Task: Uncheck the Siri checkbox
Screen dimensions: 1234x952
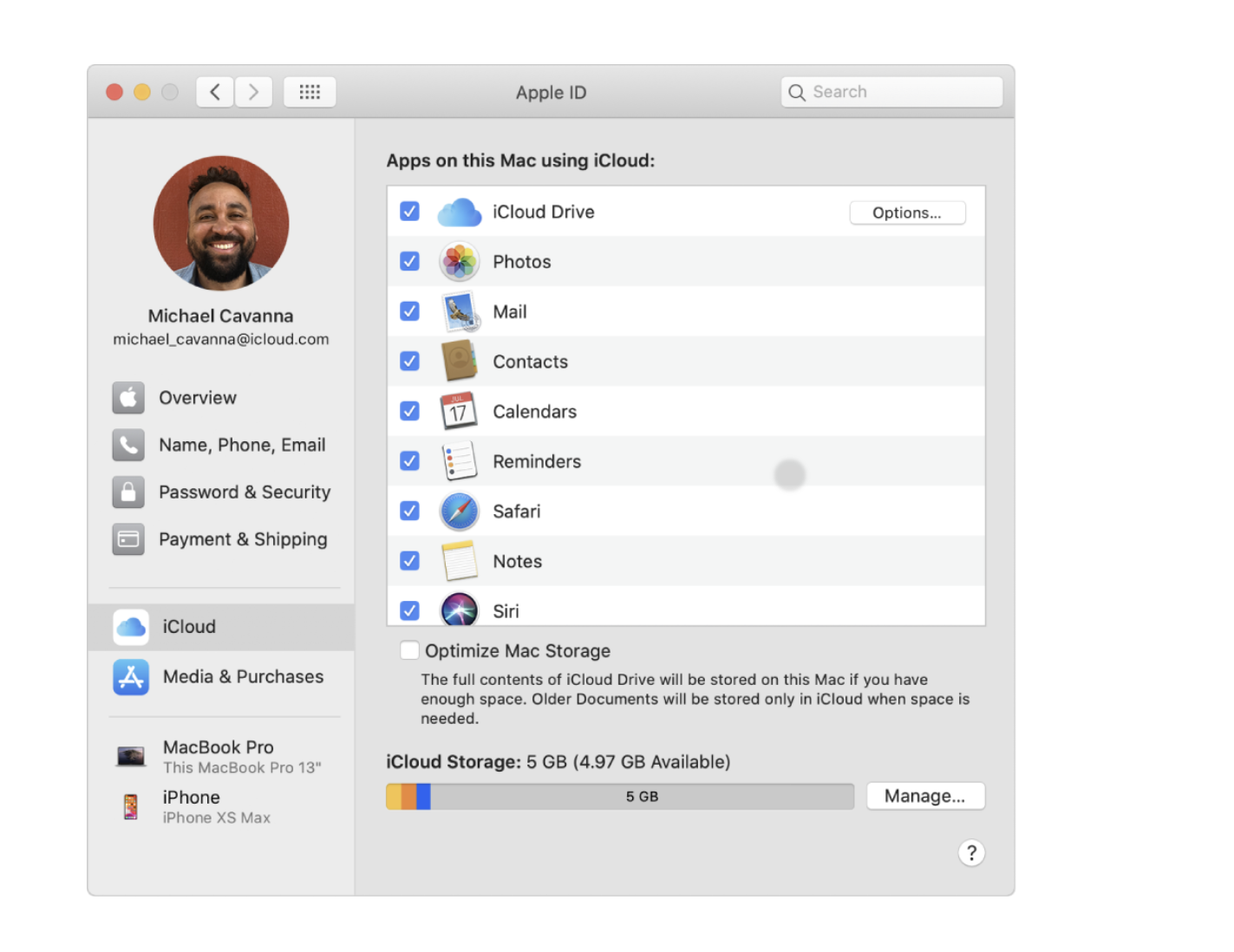Action: 409,610
